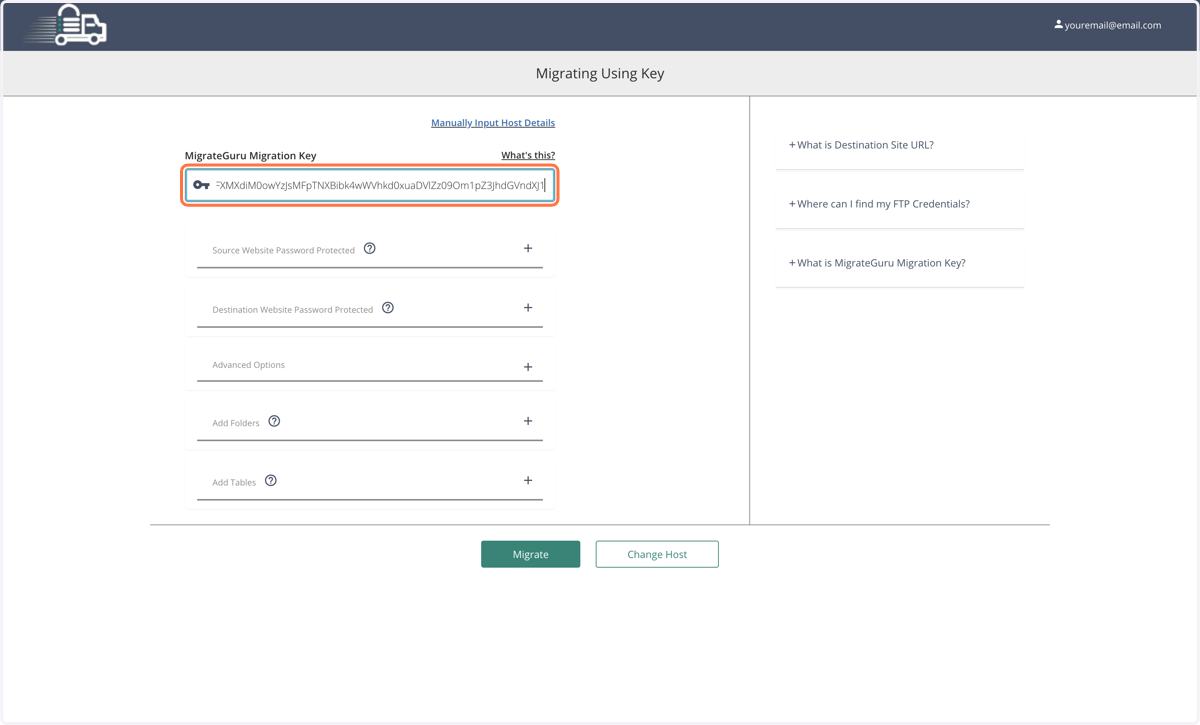Click the MigrateGuru truck logo
This screenshot has width=1200, height=725.
pyautogui.click(x=66, y=25)
